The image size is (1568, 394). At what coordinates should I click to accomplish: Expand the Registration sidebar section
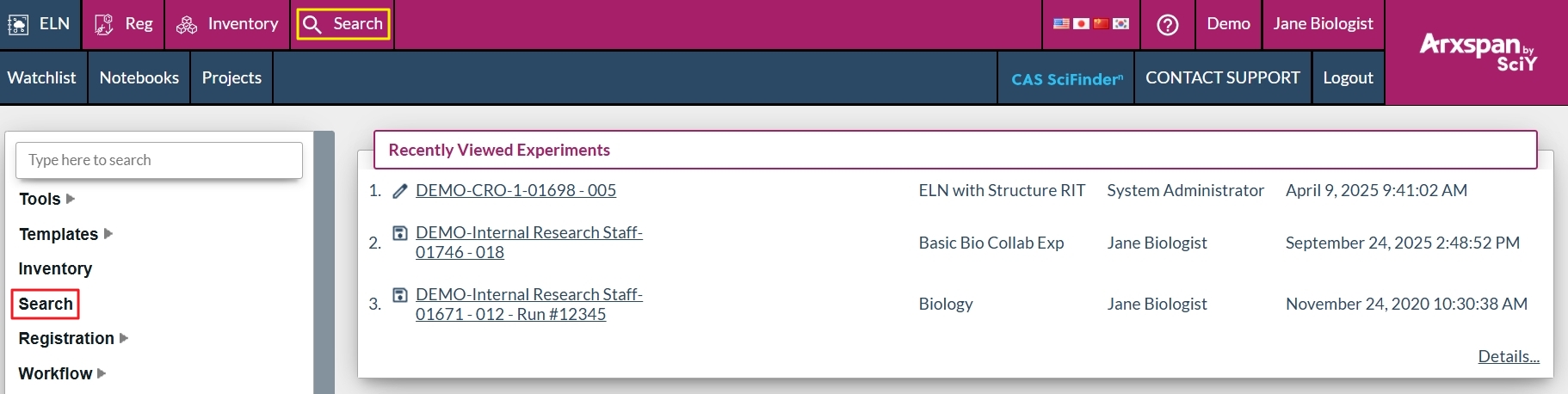point(124,338)
